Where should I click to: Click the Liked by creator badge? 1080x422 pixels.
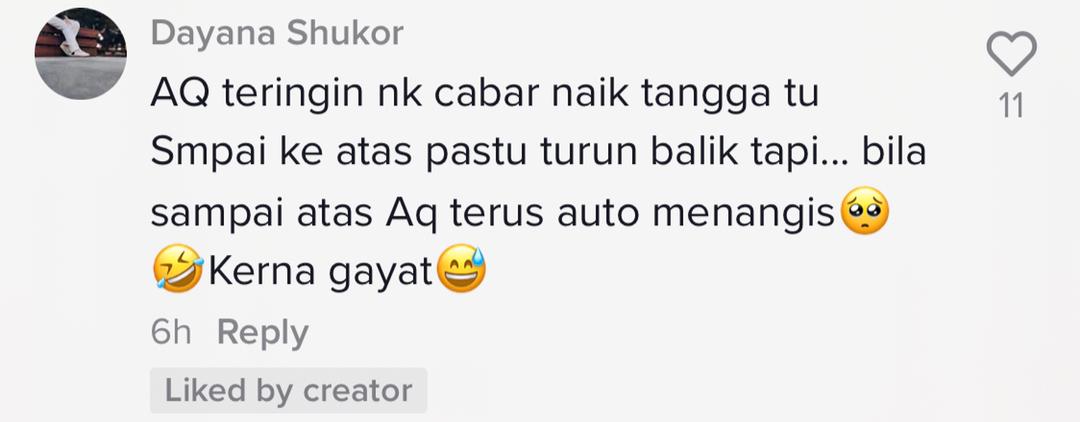289,390
